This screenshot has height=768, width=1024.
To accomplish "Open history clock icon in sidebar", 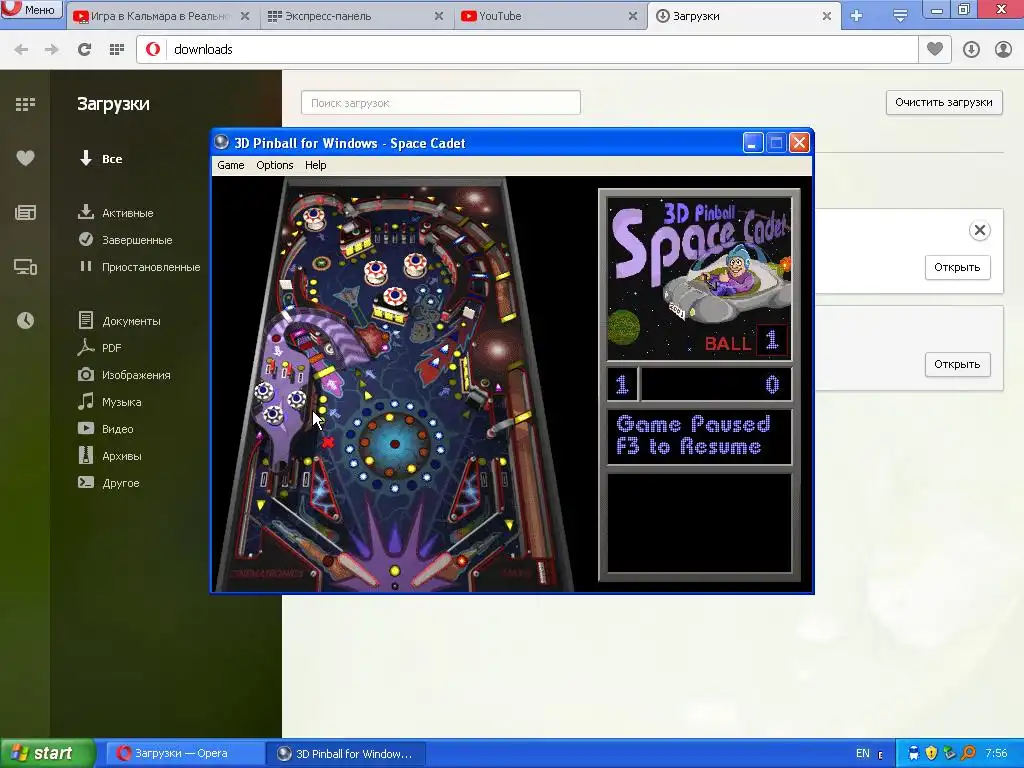I will coord(25,321).
